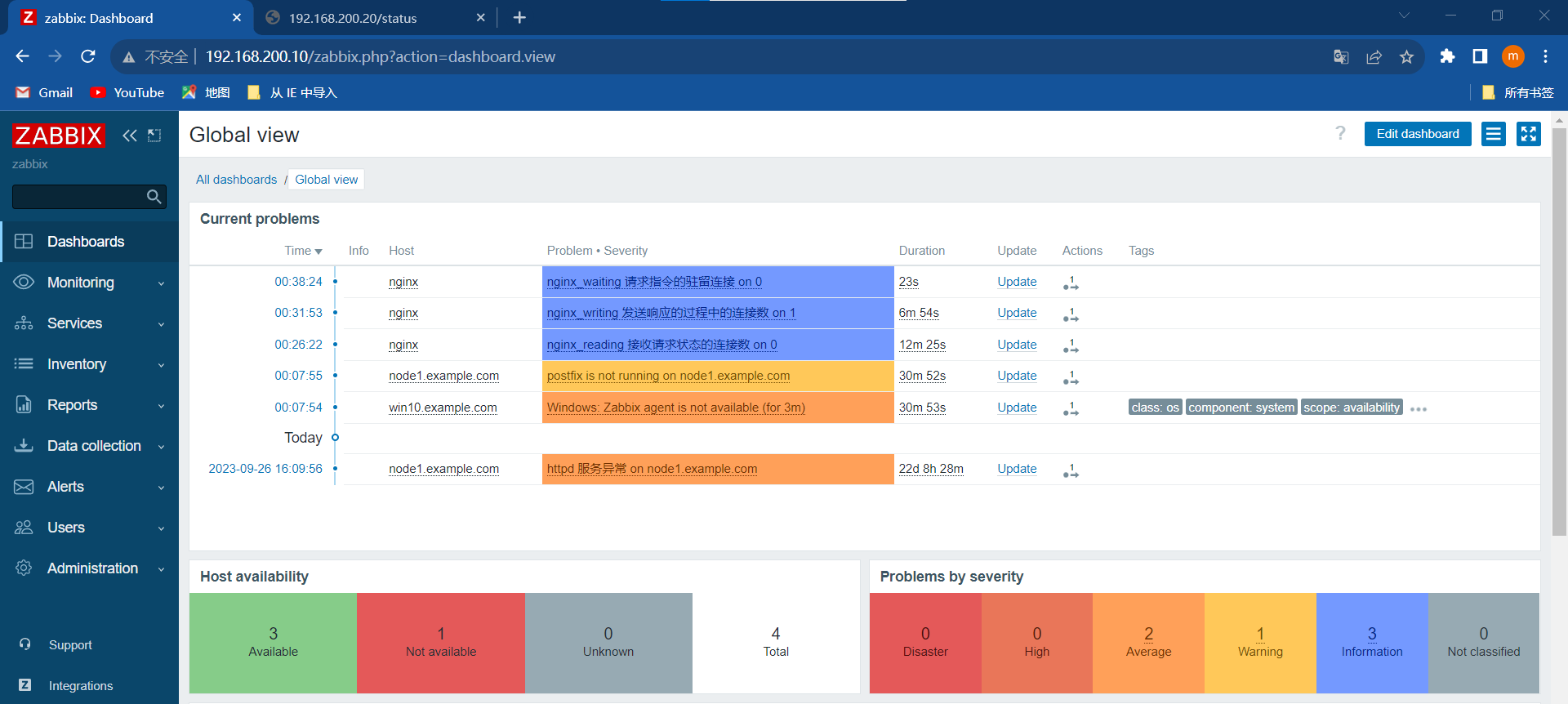Expand the Reports menu
1568x704 pixels.
[89, 405]
